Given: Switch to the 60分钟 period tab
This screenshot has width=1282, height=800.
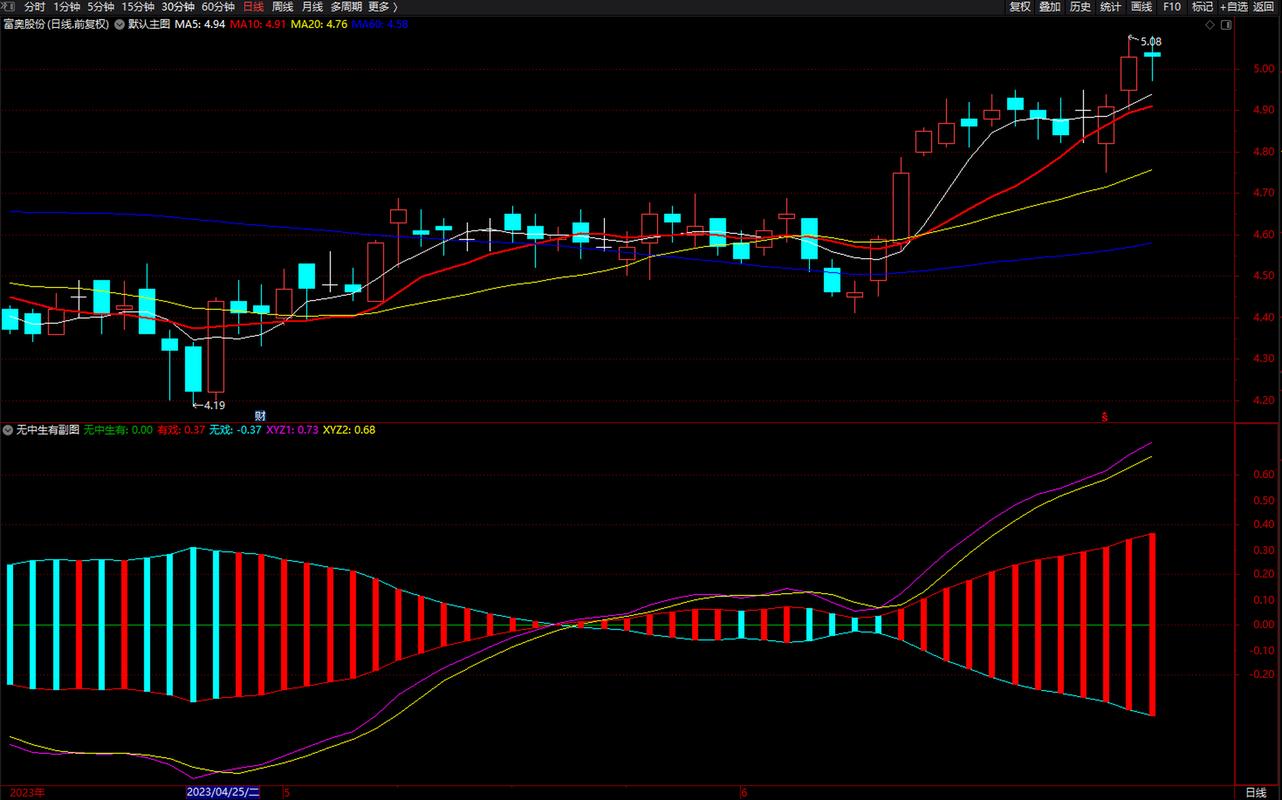Looking at the screenshot, I should pyautogui.click(x=218, y=7).
